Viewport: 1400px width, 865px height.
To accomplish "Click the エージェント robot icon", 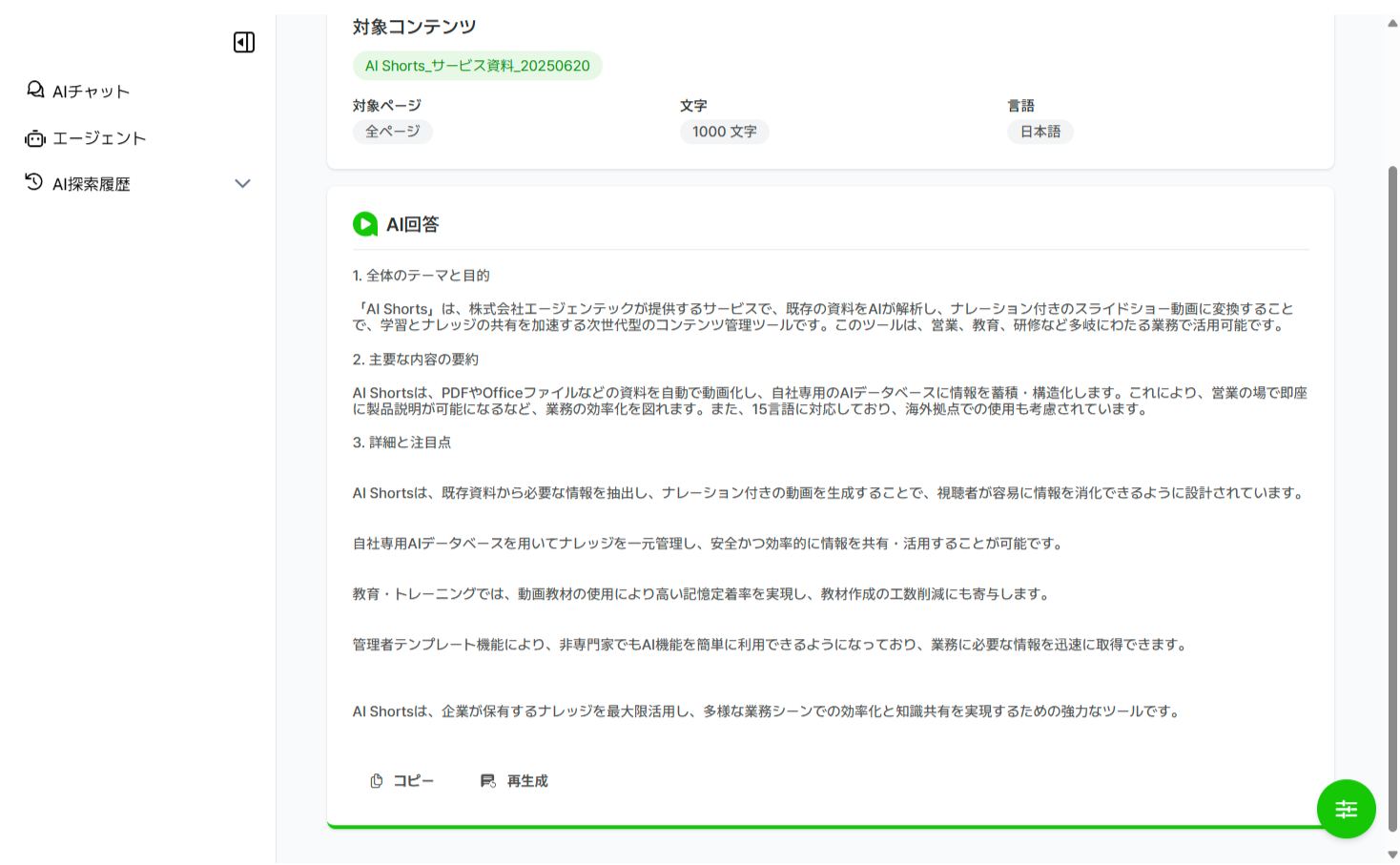I will coord(35,138).
